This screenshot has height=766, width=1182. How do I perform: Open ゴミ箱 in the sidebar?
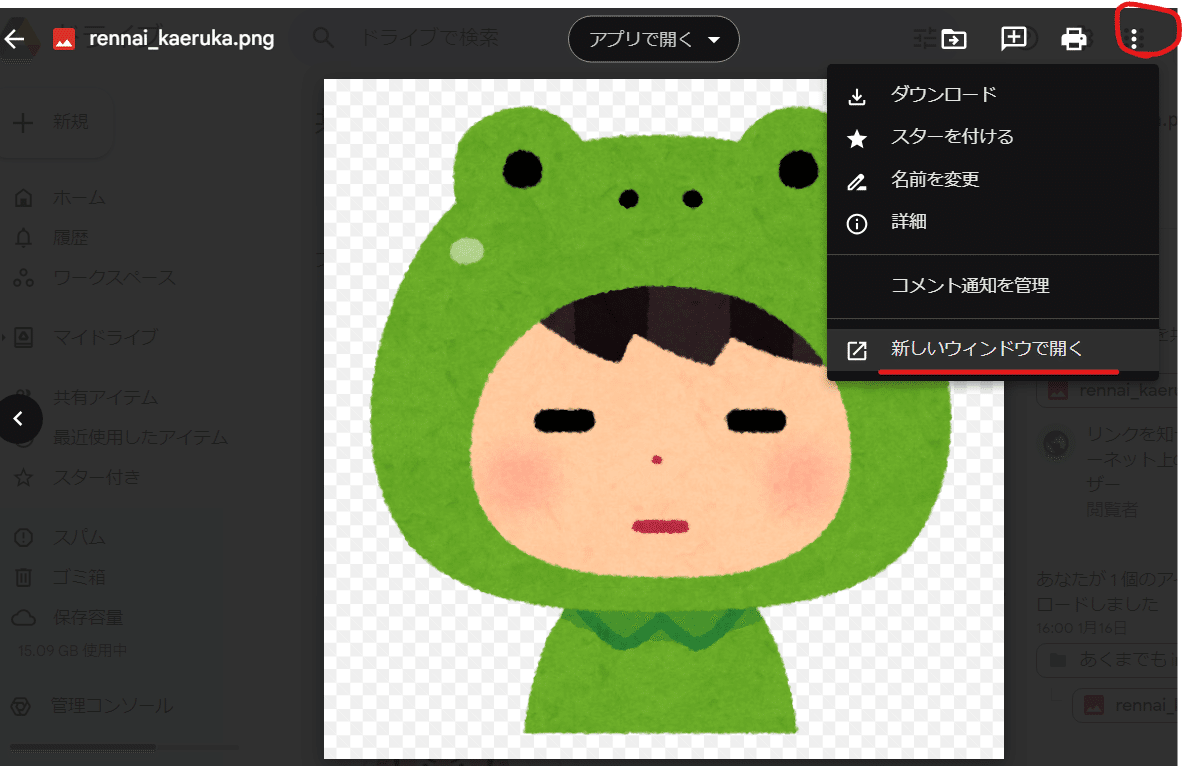click(x=79, y=578)
